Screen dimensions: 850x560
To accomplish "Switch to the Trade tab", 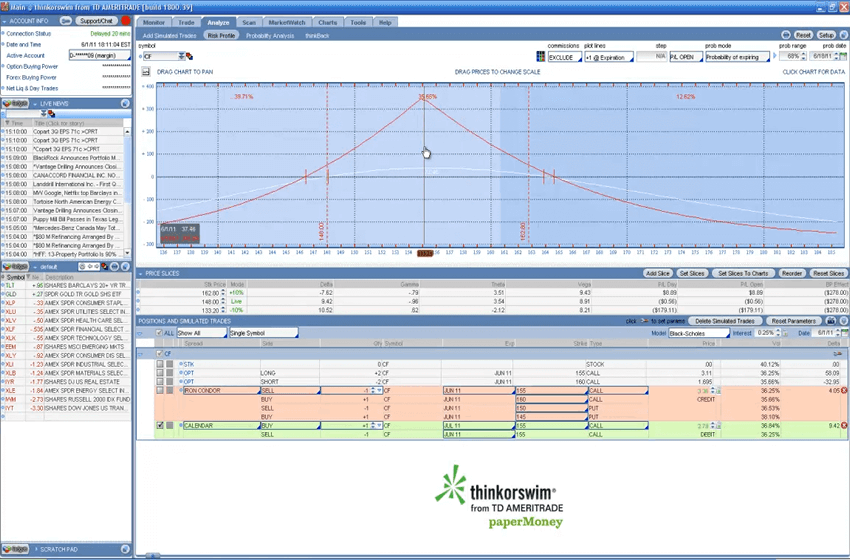I will point(186,23).
